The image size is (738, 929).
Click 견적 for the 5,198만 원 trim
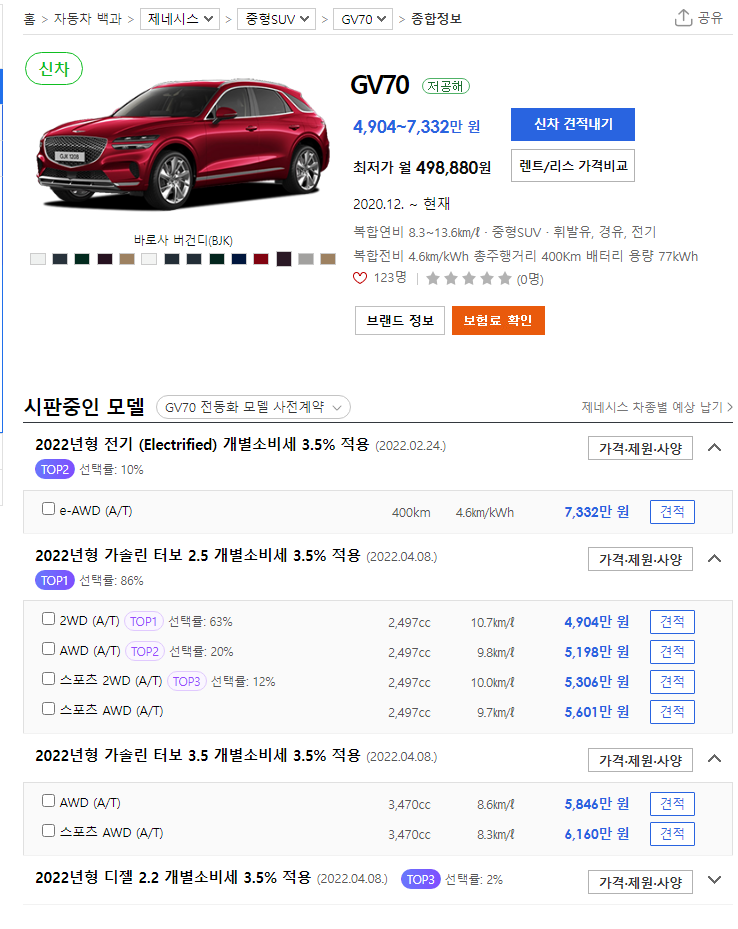click(x=672, y=652)
